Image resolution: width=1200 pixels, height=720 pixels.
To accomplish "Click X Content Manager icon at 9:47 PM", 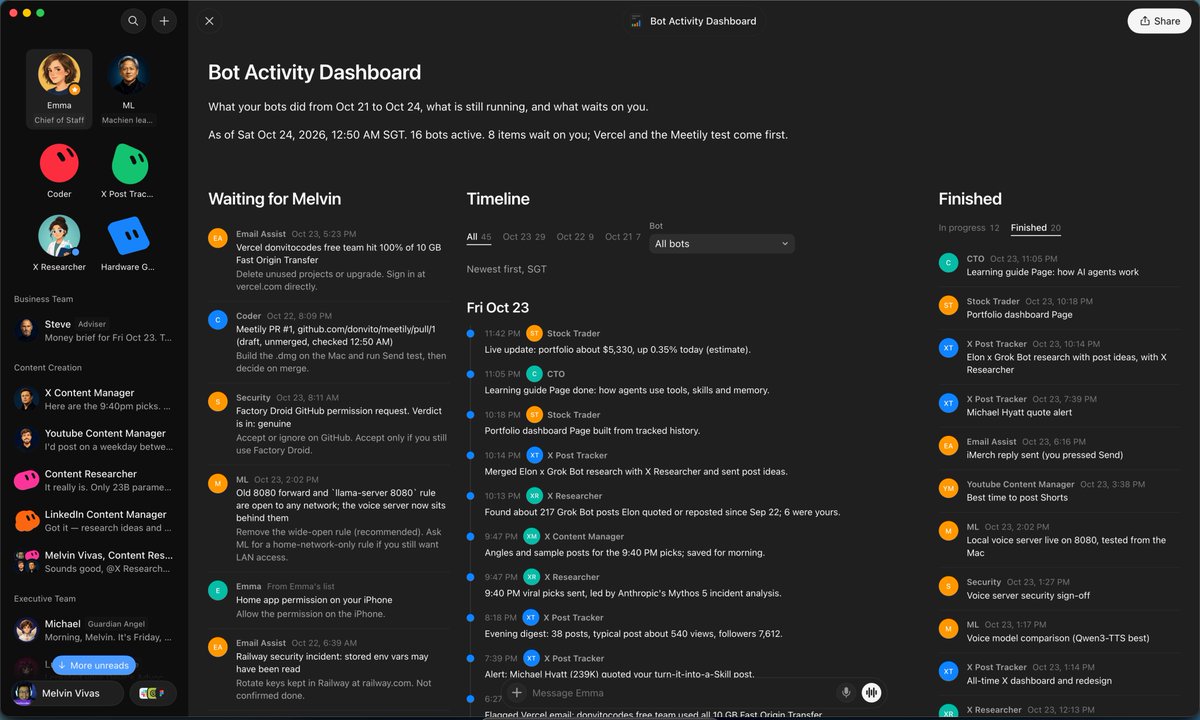I will (x=531, y=536).
